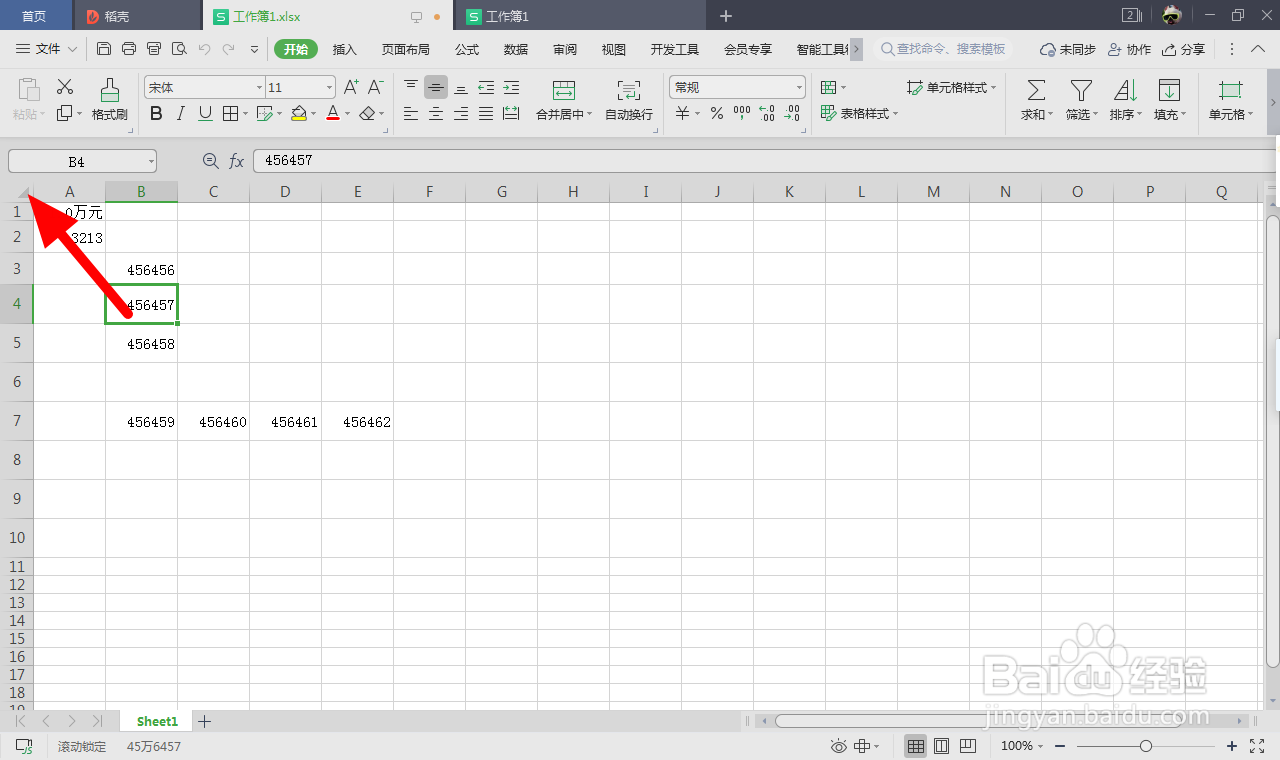Select the Format Painter (格式刷) tool
This screenshot has height=760, width=1280.
[110, 100]
